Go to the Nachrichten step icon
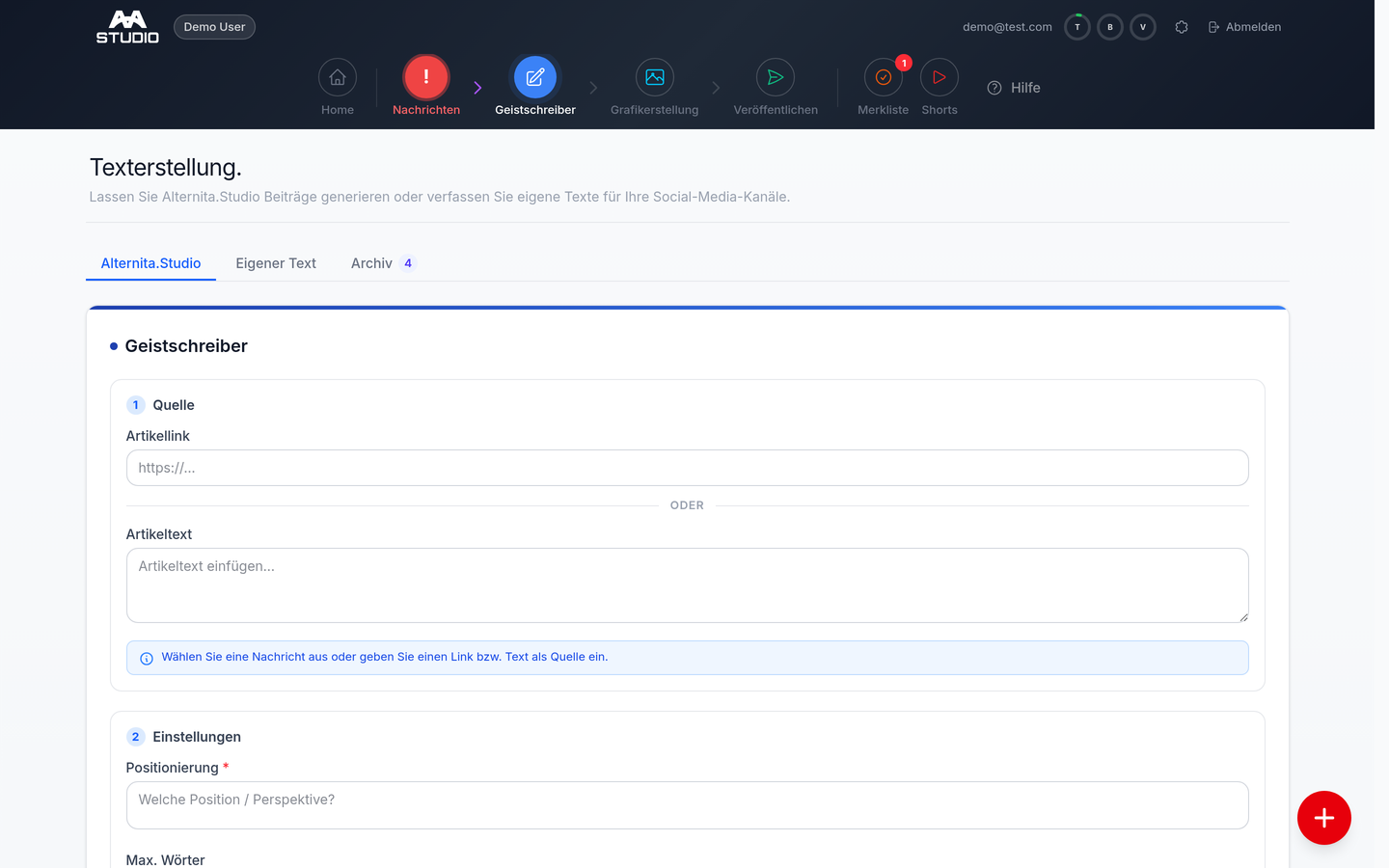Screen dimensions: 1389x868 coord(426,77)
